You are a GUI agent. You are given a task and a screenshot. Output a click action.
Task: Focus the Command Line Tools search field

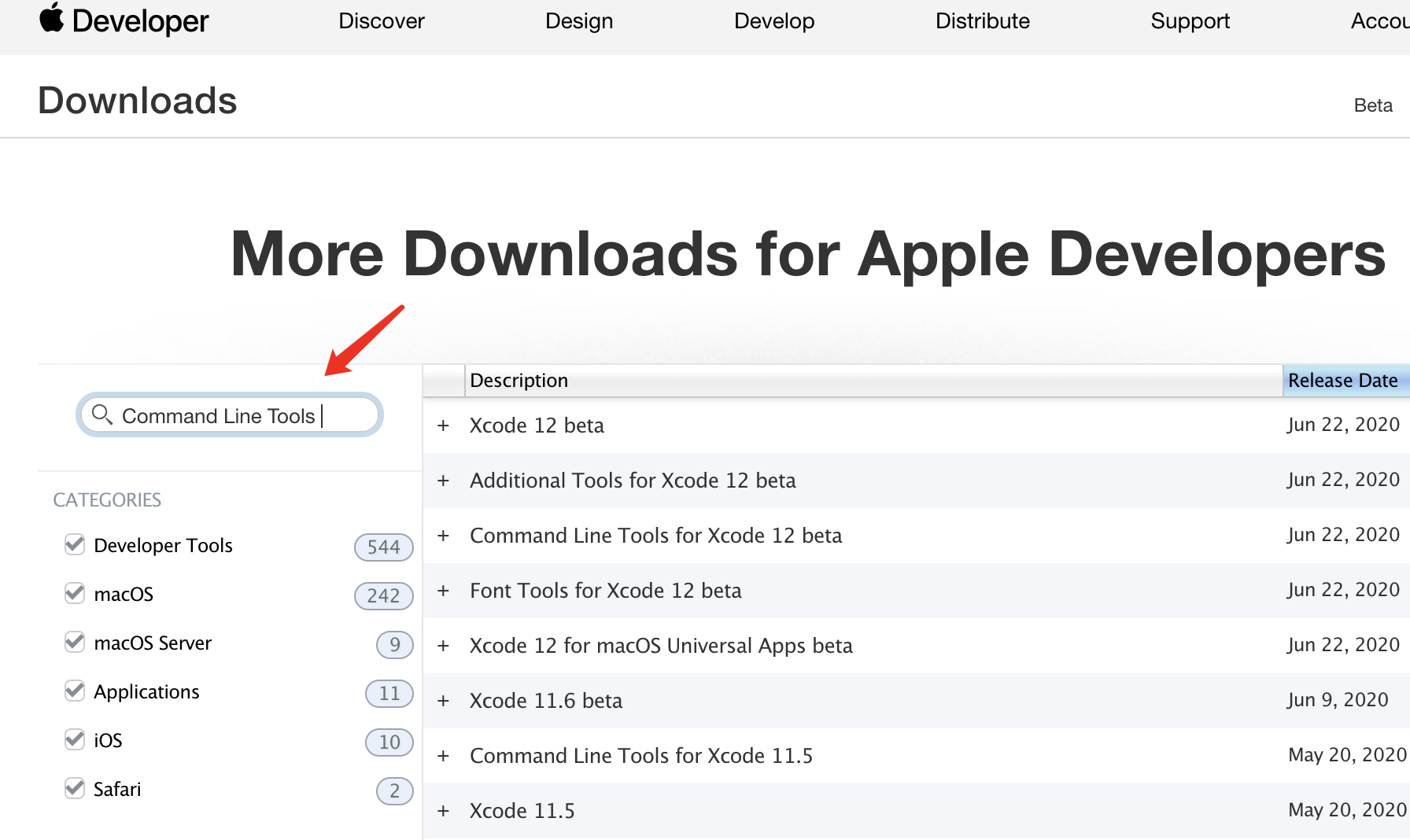230,415
